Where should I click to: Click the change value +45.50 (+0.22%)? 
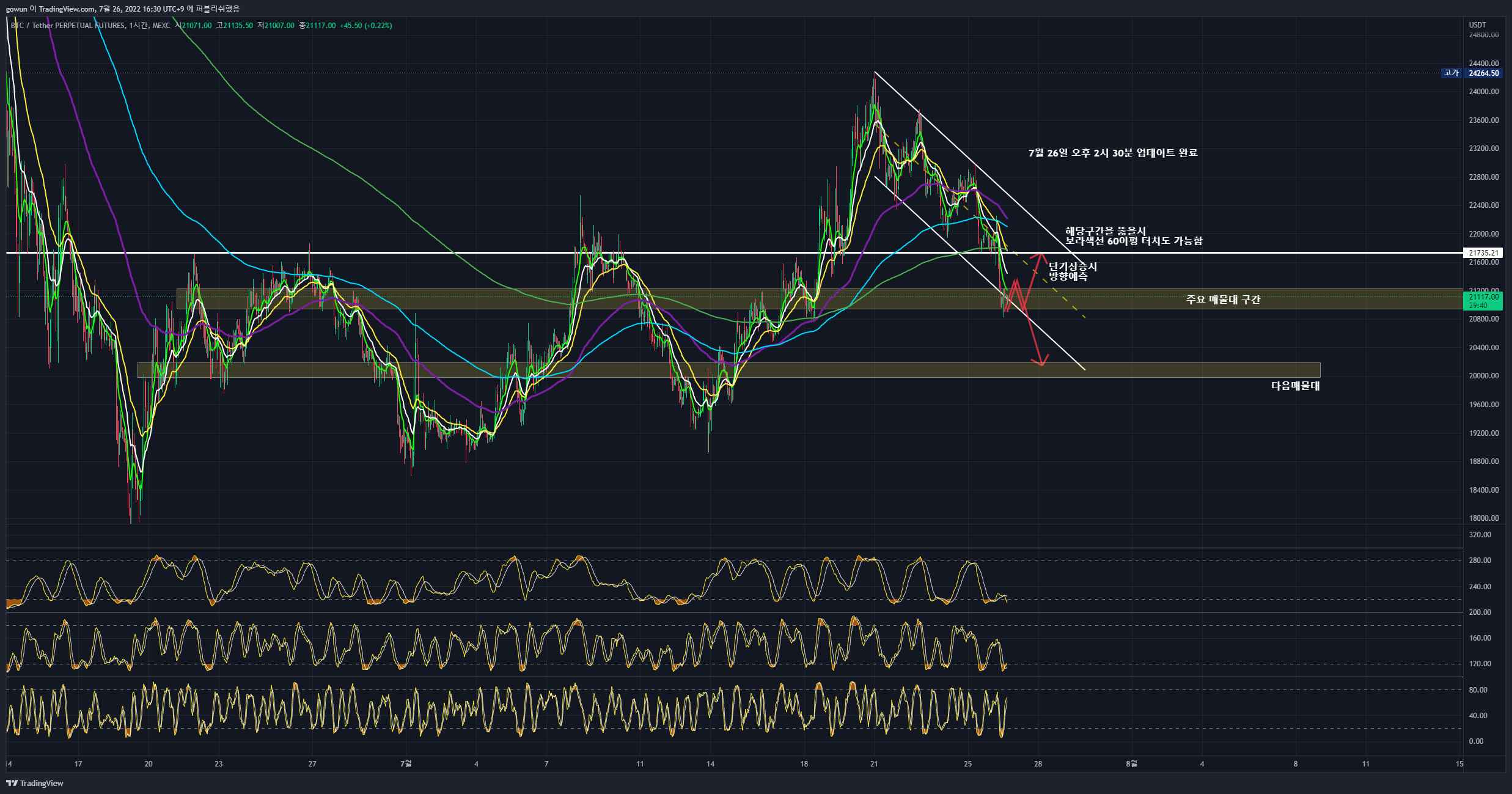pyautogui.click(x=366, y=26)
